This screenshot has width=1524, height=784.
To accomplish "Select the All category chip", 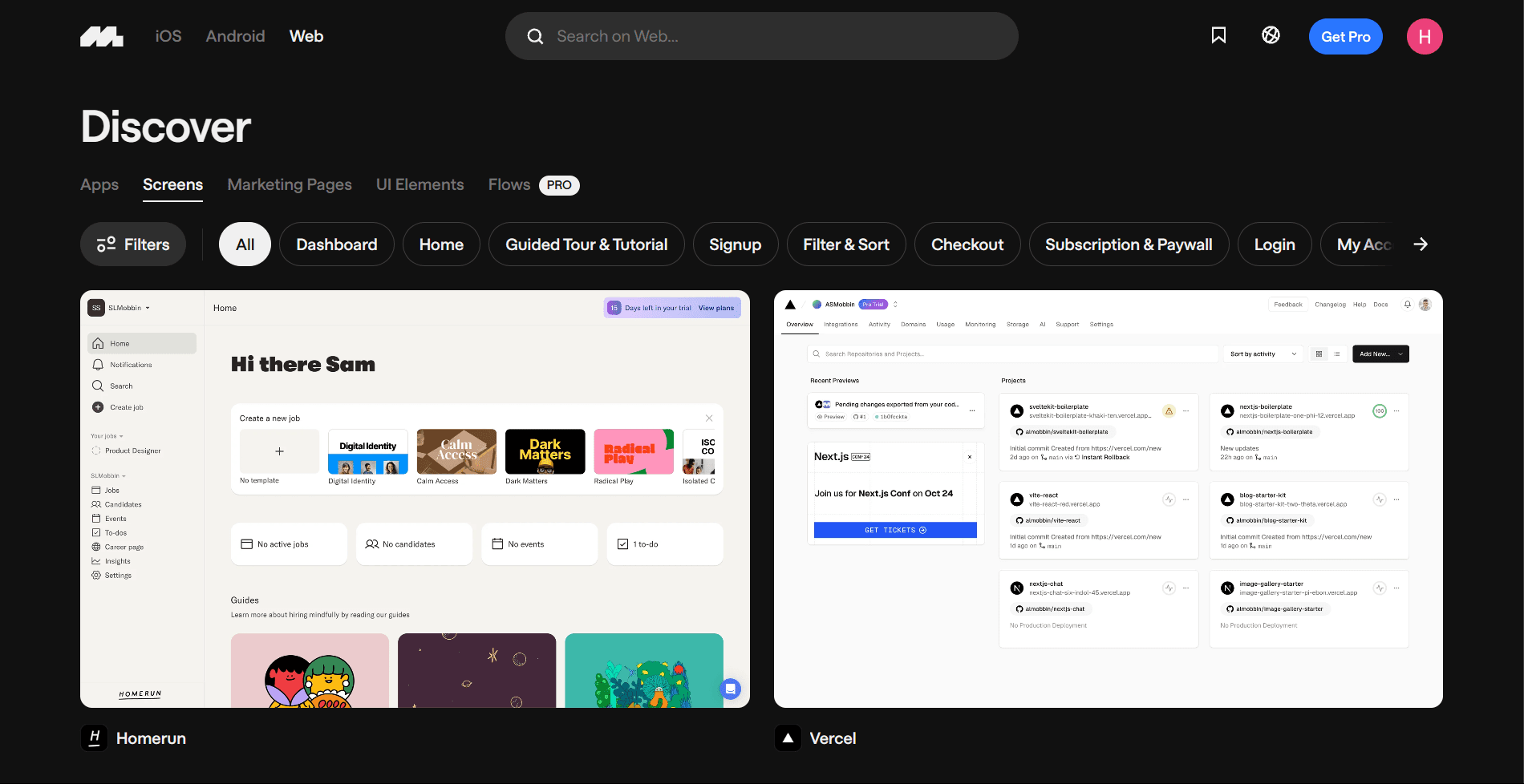I will (x=245, y=244).
